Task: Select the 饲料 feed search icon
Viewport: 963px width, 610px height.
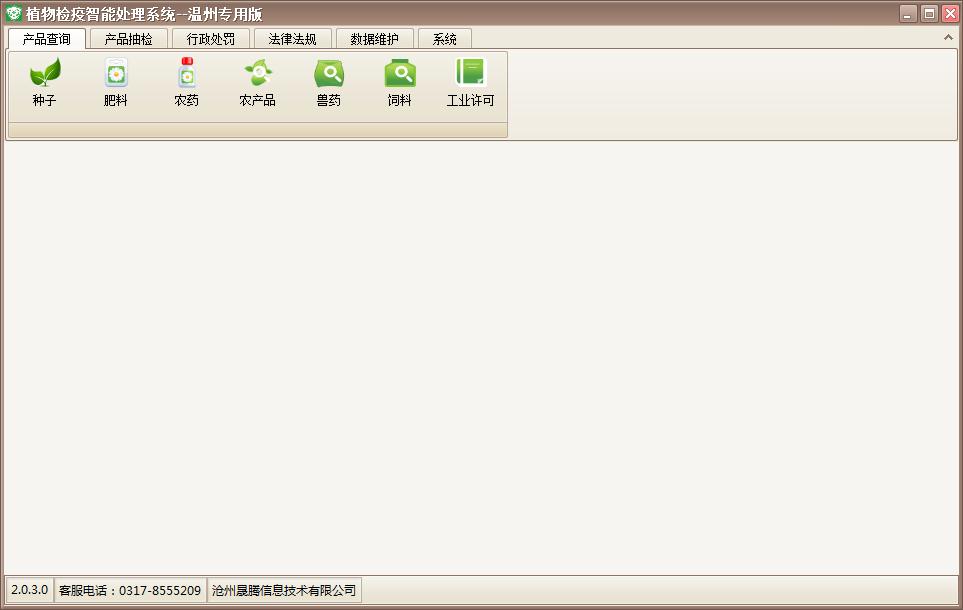Action: tap(400, 82)
